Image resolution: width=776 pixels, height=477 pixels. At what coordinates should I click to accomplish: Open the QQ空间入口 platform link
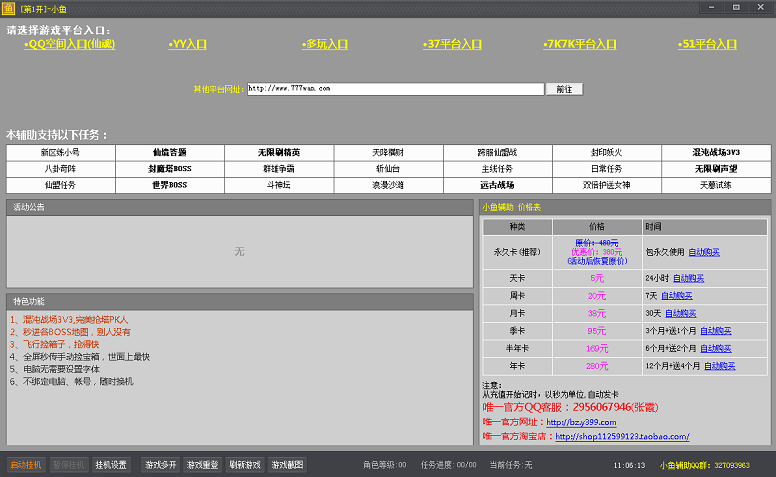[71, 44]
